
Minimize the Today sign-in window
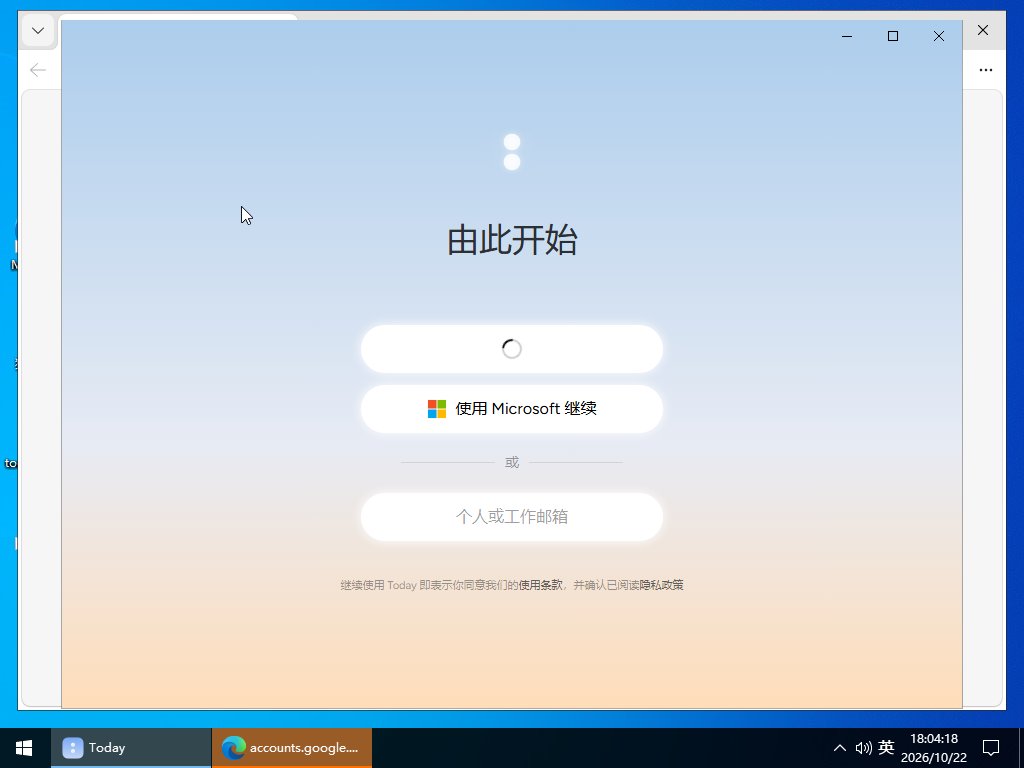click(x=847, y=37)
